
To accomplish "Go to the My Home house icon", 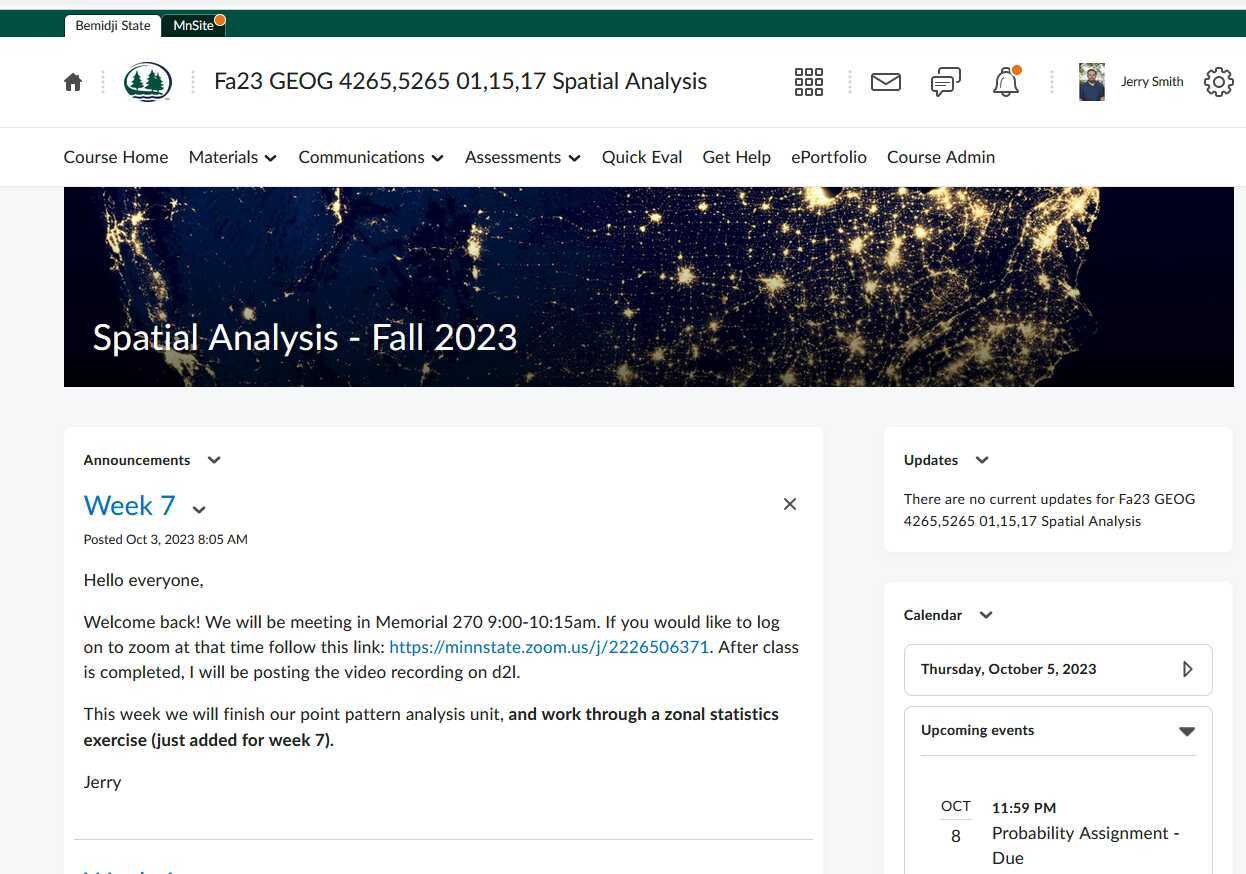I will tap(73, 82).
